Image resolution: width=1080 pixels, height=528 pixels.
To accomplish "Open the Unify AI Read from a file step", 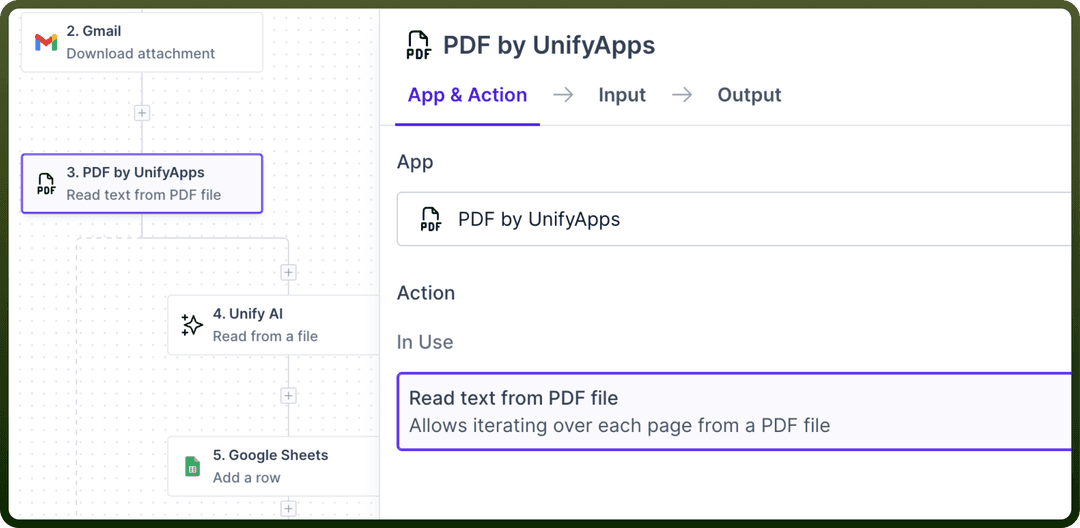I will (274, 325).
